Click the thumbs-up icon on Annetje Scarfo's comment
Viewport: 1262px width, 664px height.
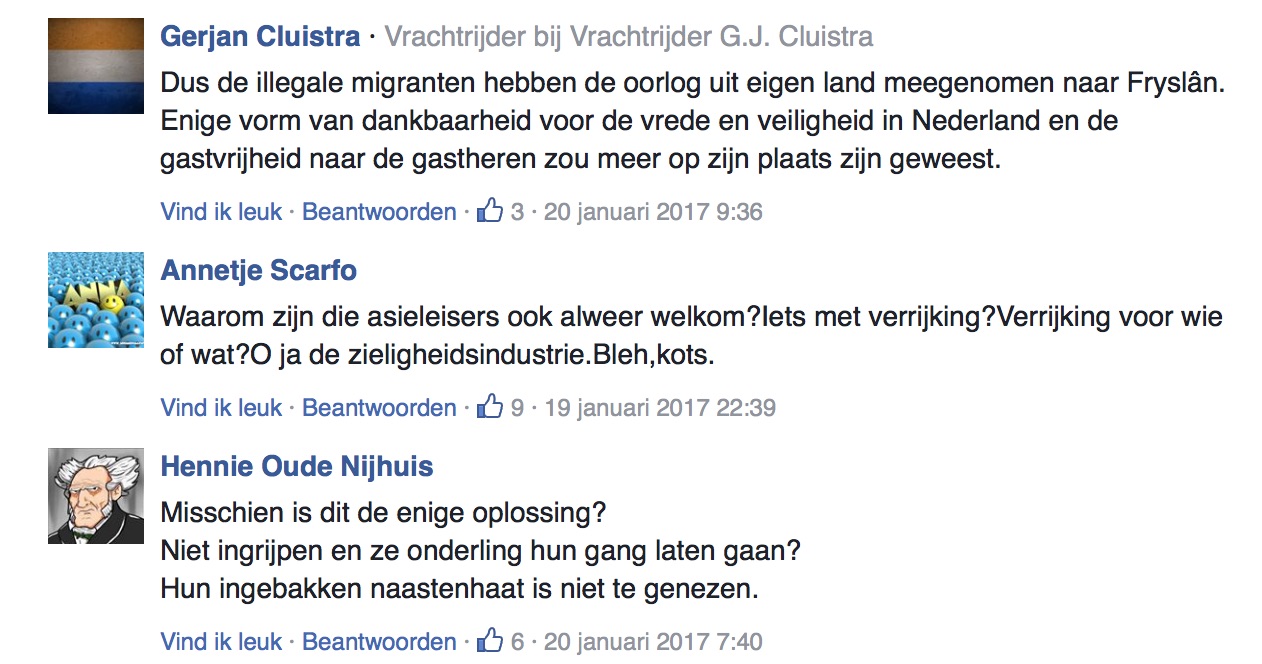coord(490,407)
